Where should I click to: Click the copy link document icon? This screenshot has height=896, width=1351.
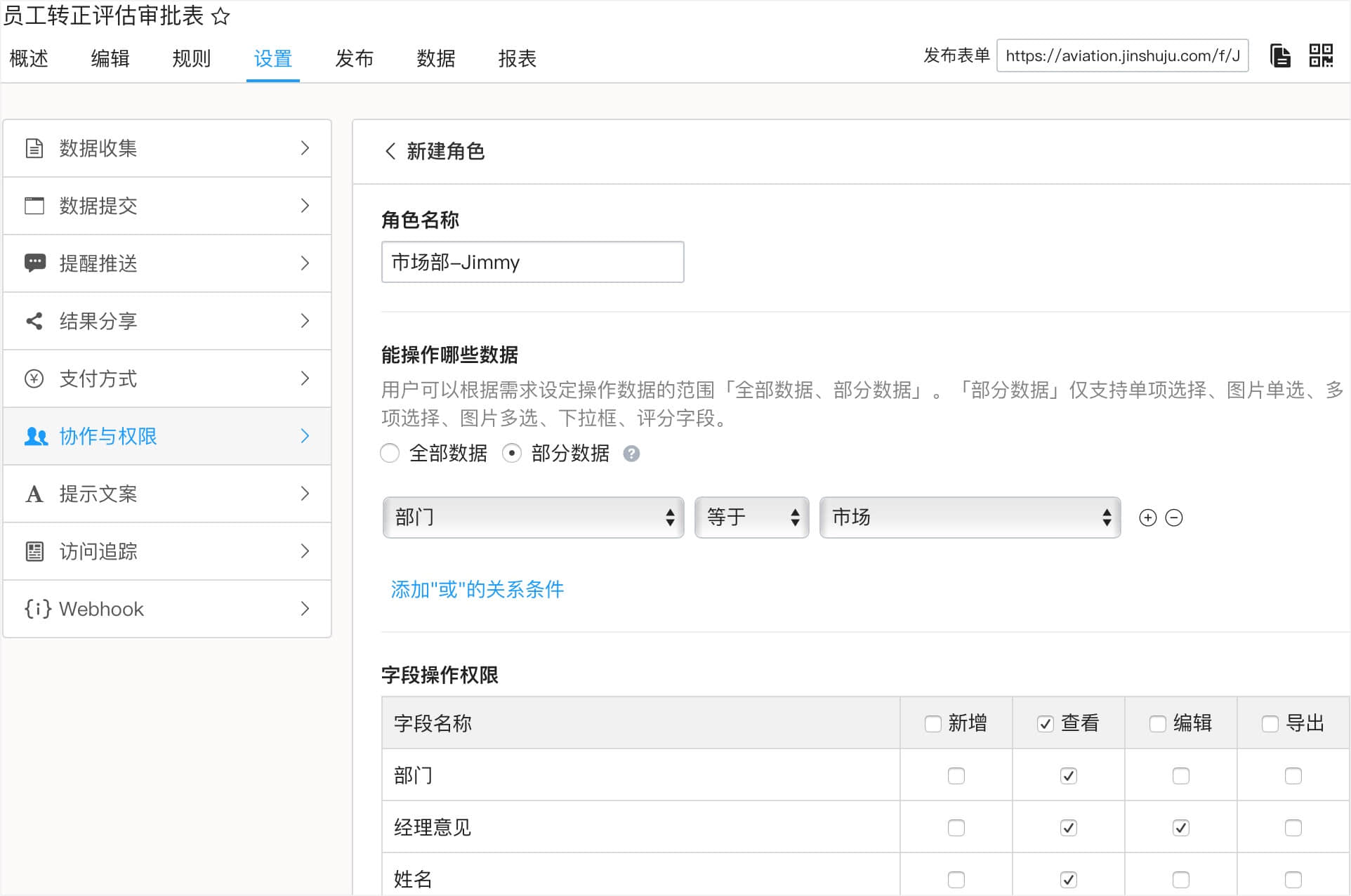point(1280,55)
